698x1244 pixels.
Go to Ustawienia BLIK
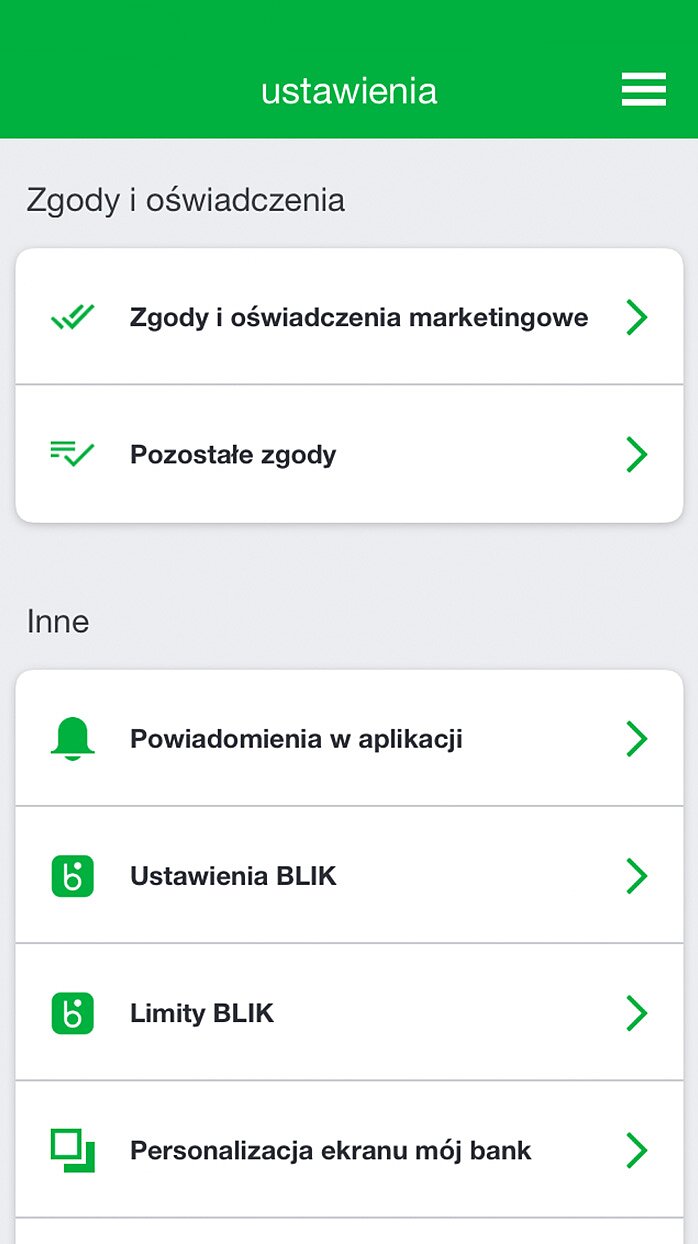tap(349, 876)
